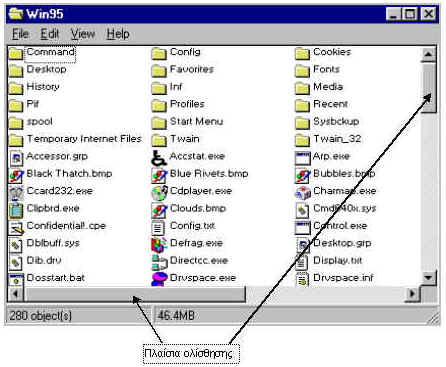Select the Charmap.exe icon
Viewport: 446px width, 367px height.
[x=303, y=192]
